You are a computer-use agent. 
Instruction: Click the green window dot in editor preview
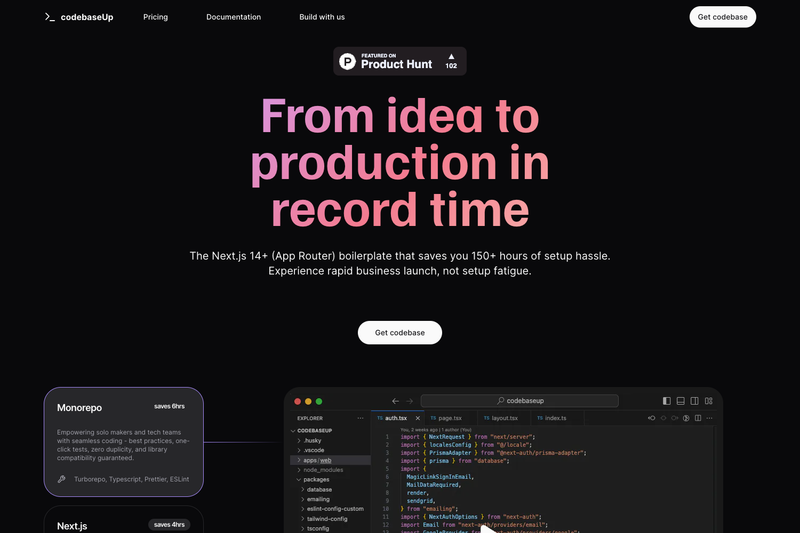(319, 401)
